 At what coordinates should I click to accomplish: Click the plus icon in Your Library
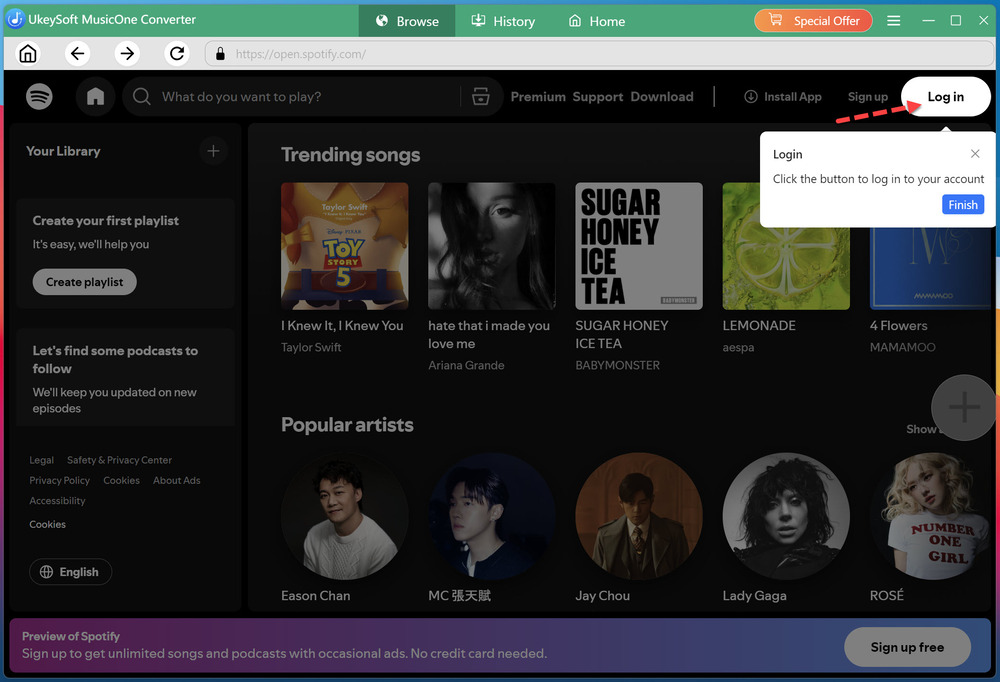(x=214, y=151)
